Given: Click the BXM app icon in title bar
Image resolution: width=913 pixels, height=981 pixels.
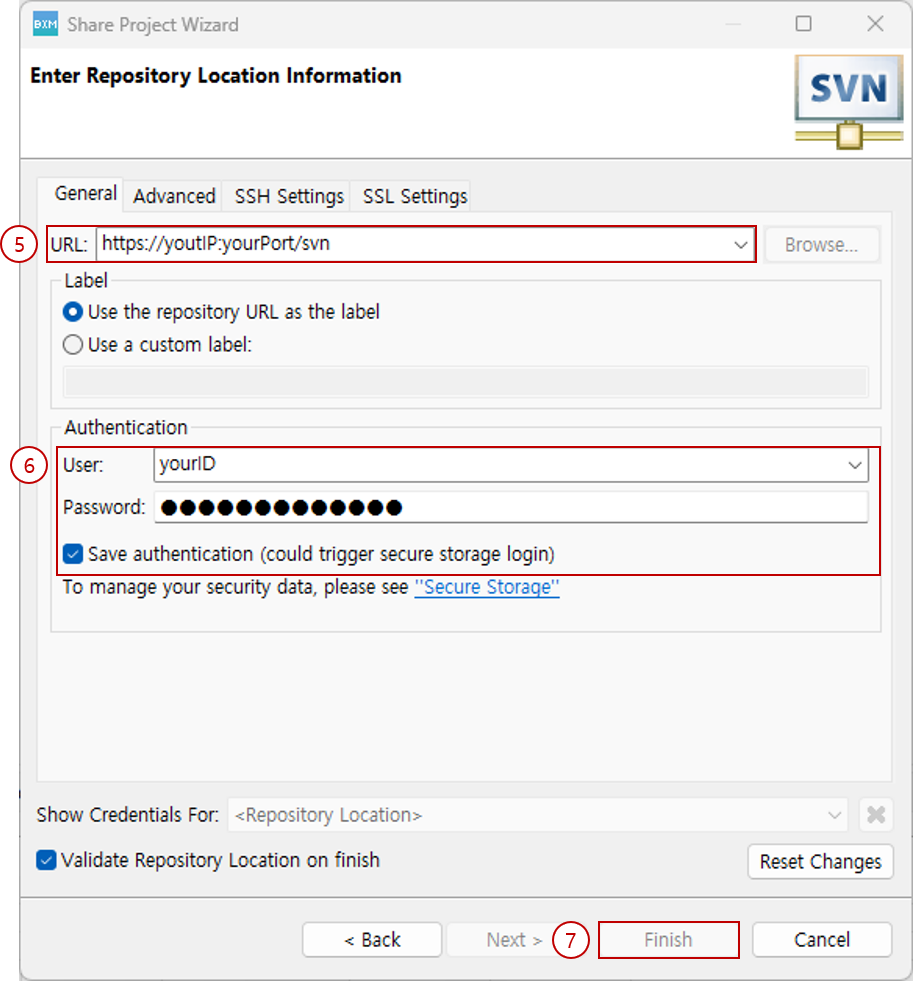Looking at the screenshot, I should (x=46, y=25).
